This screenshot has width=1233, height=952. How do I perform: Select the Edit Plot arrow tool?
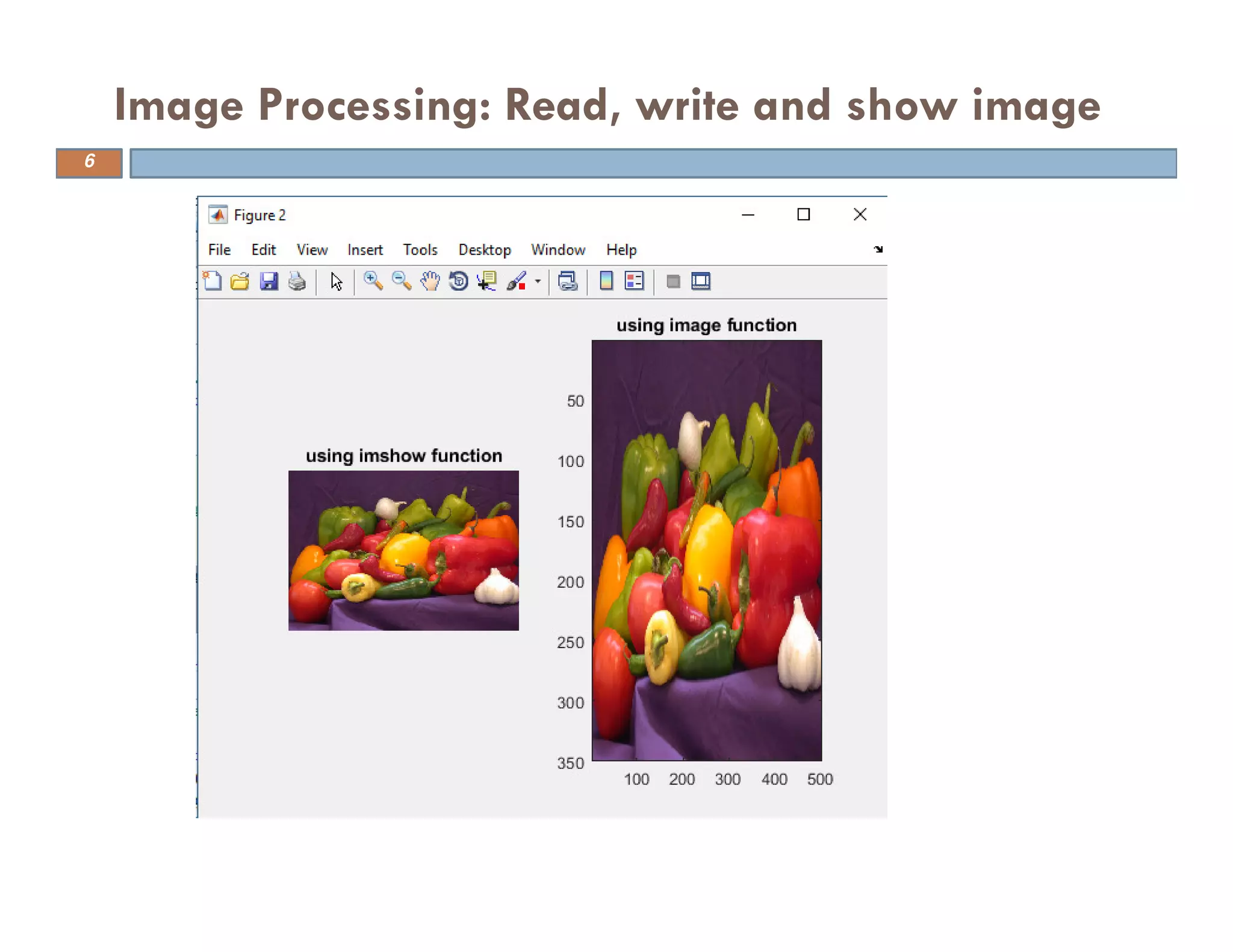337,281
